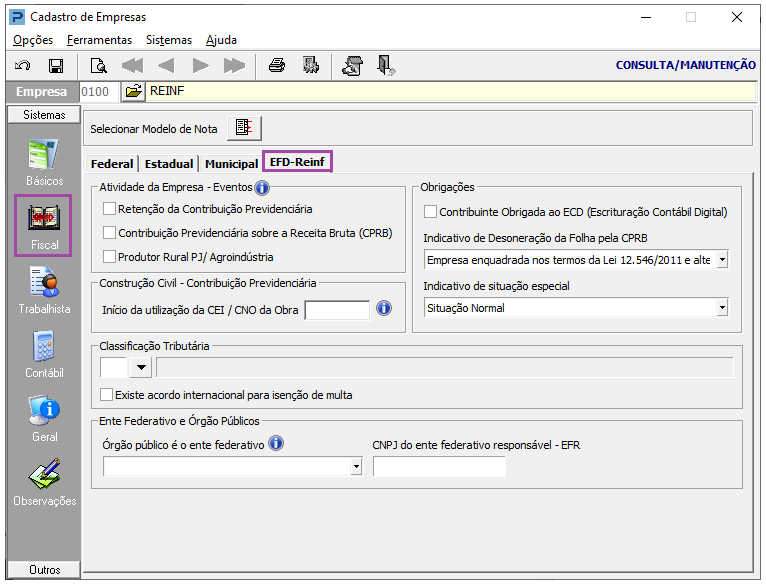Click the scroll document toolbar icon

tap(352, 65)
